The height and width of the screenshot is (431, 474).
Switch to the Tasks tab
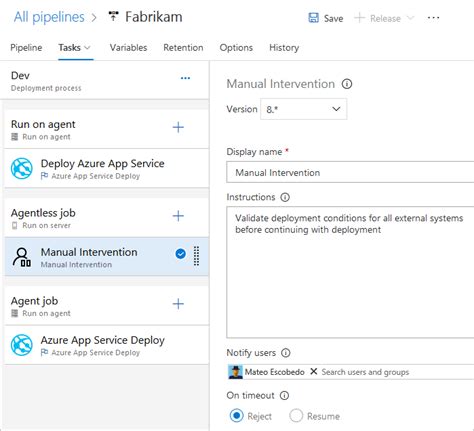[x=70, y=48]
